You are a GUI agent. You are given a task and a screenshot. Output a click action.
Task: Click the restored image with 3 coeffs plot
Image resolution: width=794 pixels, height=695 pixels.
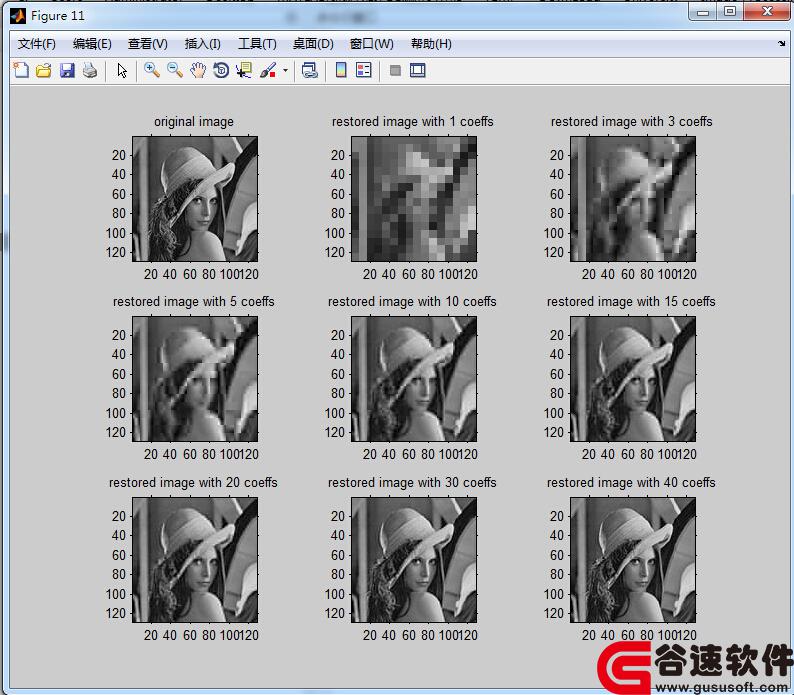[633, 199]
